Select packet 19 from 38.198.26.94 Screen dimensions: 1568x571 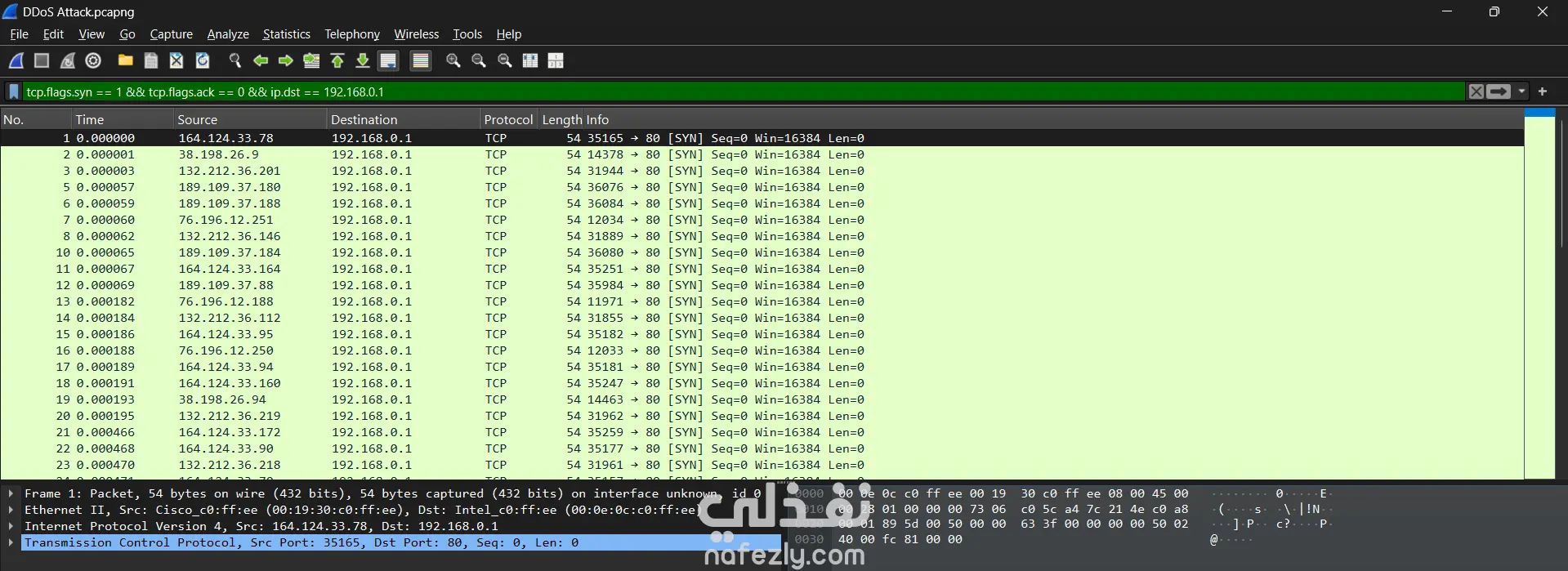762,399
